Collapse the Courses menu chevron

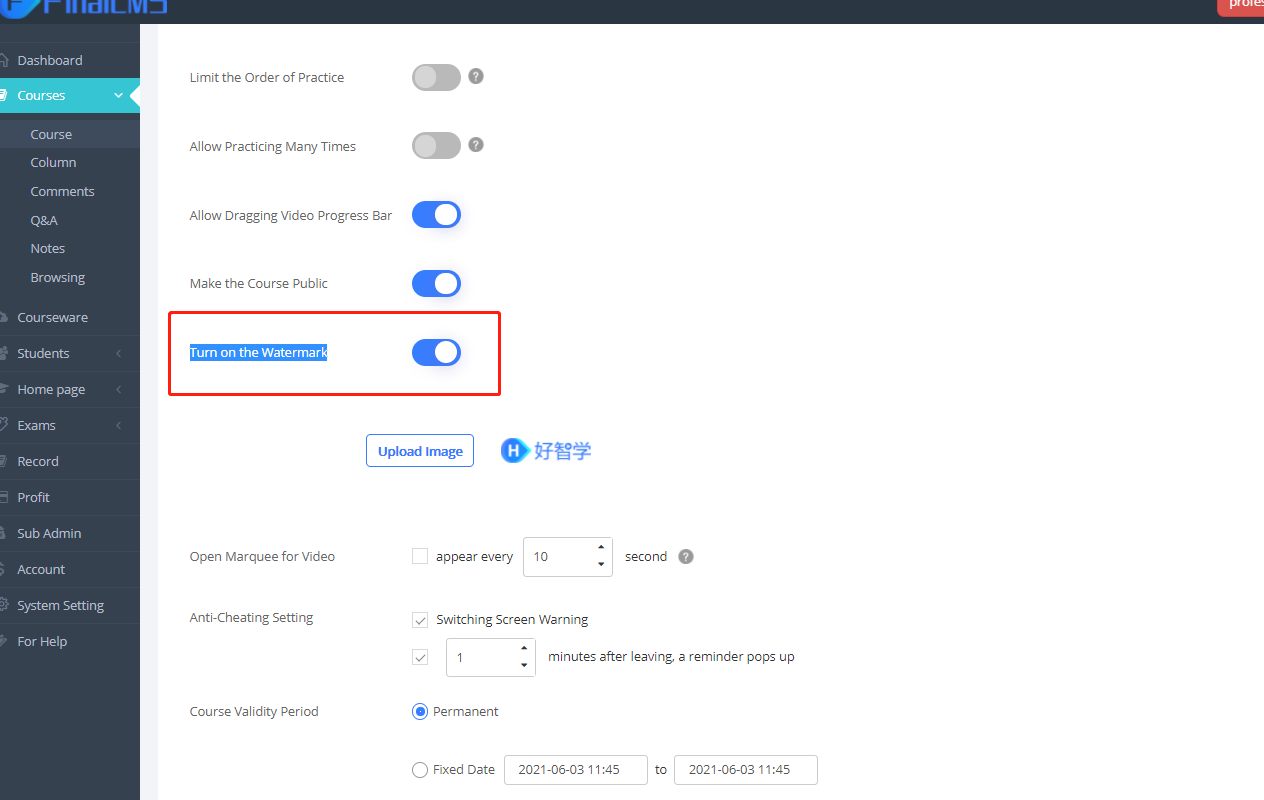pyautogui.click(x=118, y=95)
